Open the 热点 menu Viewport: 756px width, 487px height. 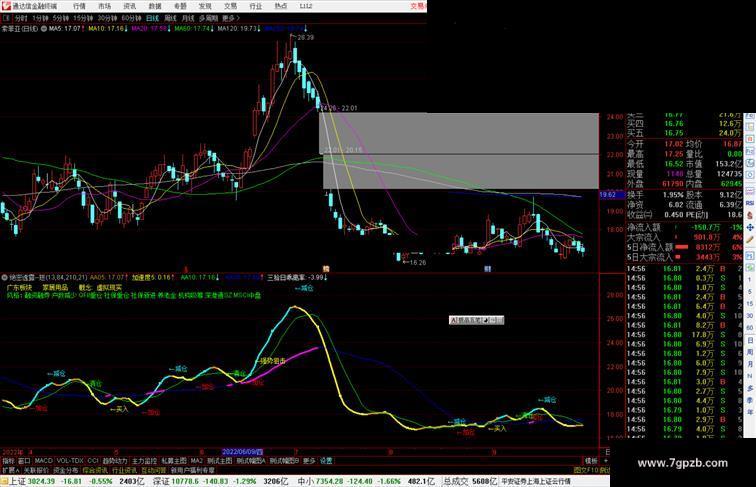pos(281,6)
